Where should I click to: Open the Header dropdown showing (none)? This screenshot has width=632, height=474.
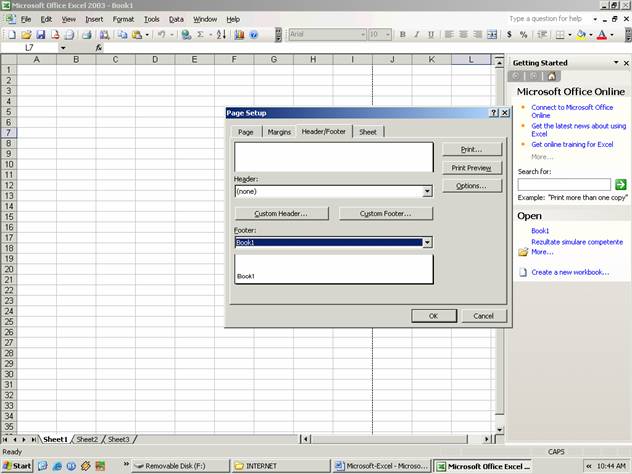[427, 191]
